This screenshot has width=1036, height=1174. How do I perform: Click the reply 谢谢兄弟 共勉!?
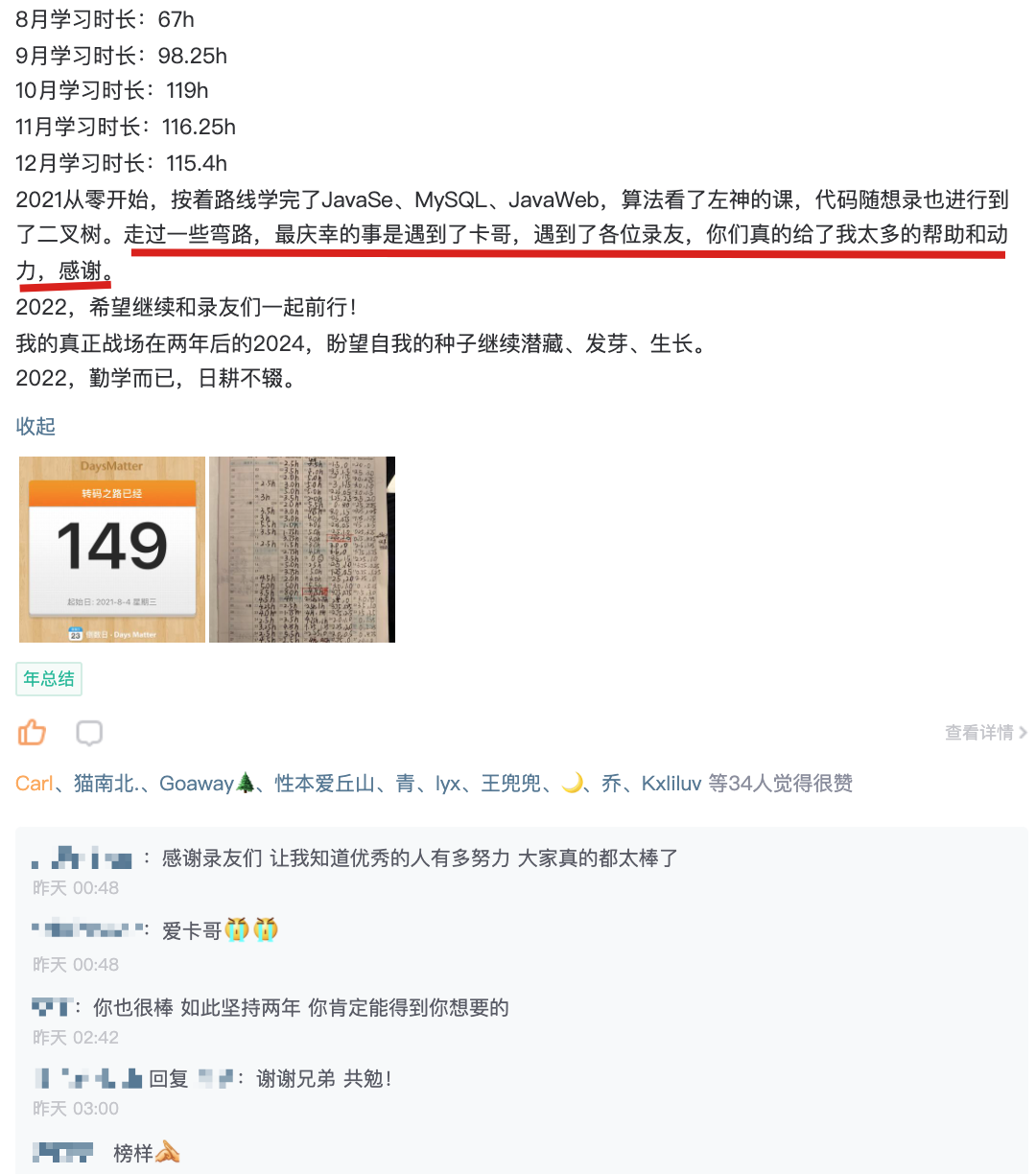[x=324, y=1079]
